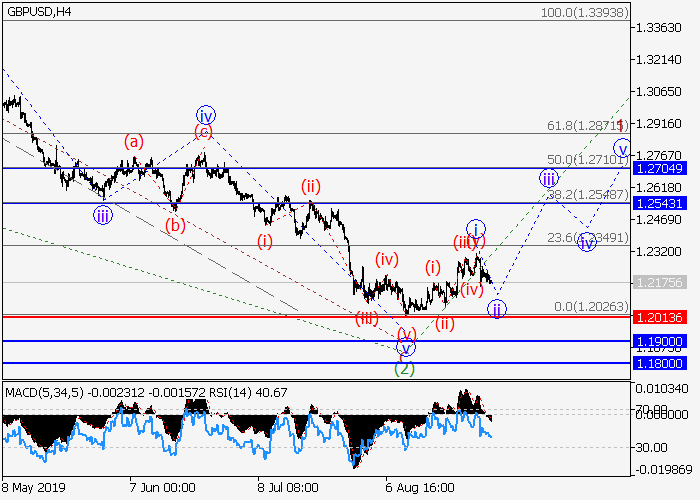Select the red 1.20136 price tag
The height and width of the screenshot is (500, 700).
point(658,317)
